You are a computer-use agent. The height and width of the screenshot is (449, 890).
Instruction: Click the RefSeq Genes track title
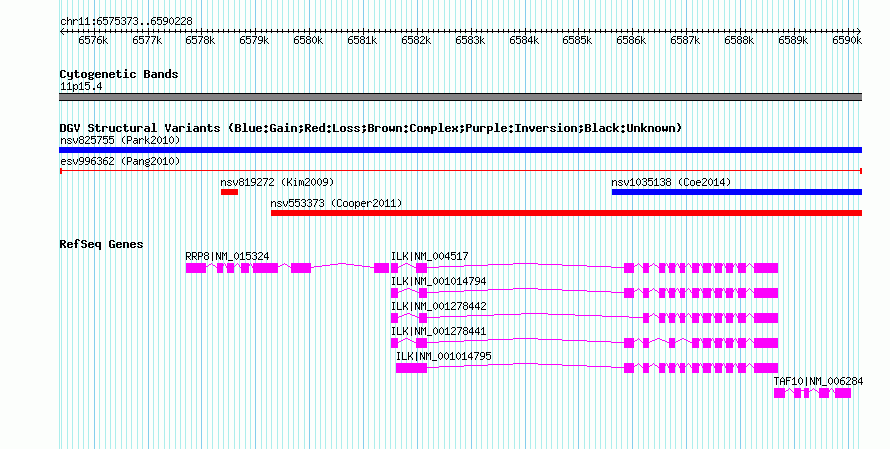coord(101,244)
